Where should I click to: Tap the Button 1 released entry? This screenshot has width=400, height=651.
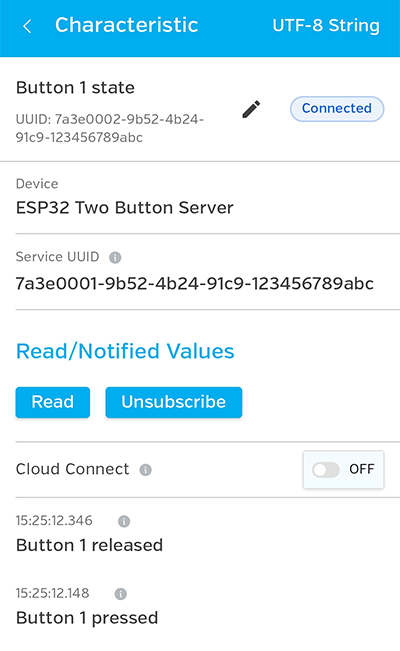pyautogui.click(x=89, y=545)
